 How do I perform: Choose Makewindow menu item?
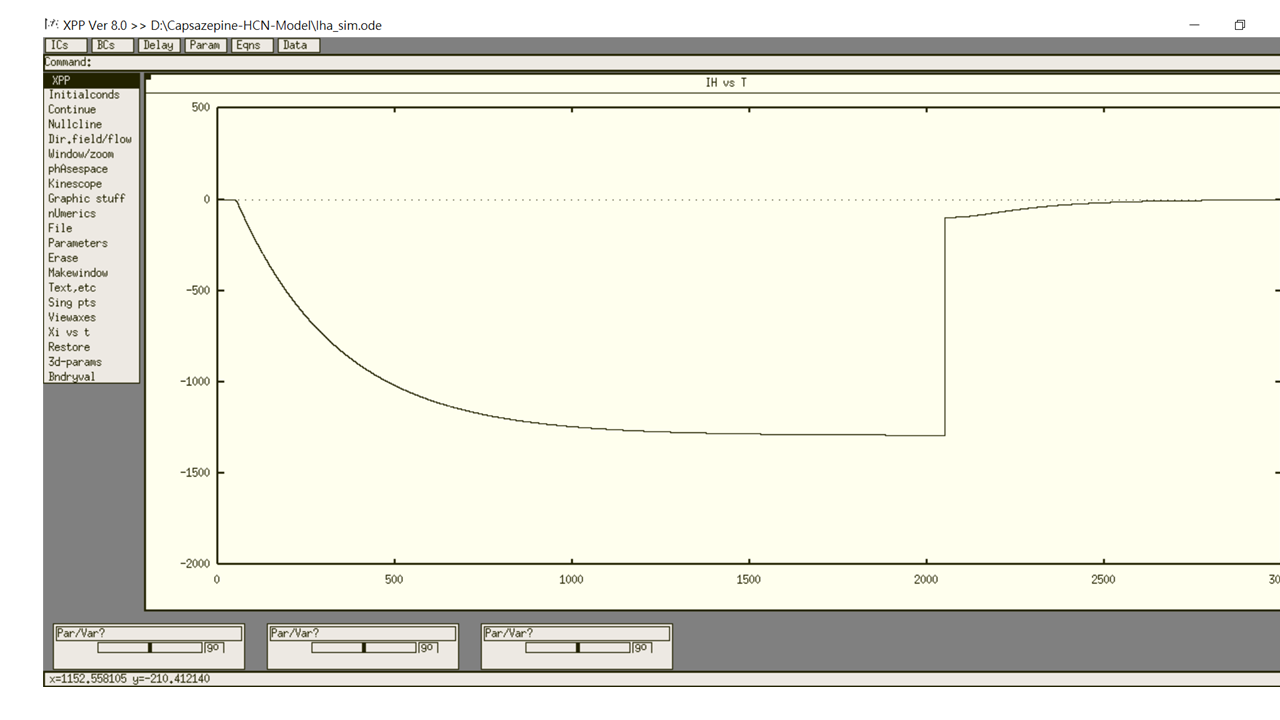pyautogui.click(x=91, y=273)
